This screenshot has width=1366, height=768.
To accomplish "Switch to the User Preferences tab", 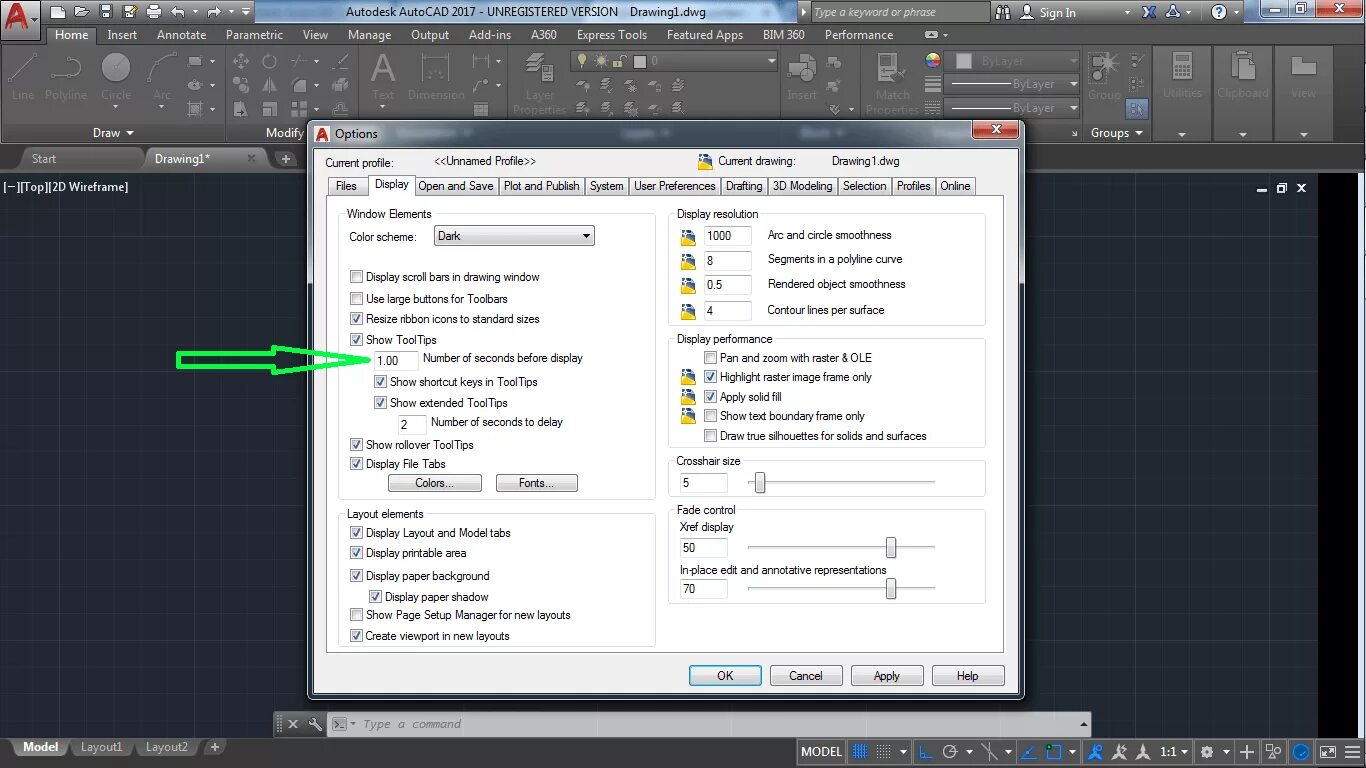I will coord(675,186).
